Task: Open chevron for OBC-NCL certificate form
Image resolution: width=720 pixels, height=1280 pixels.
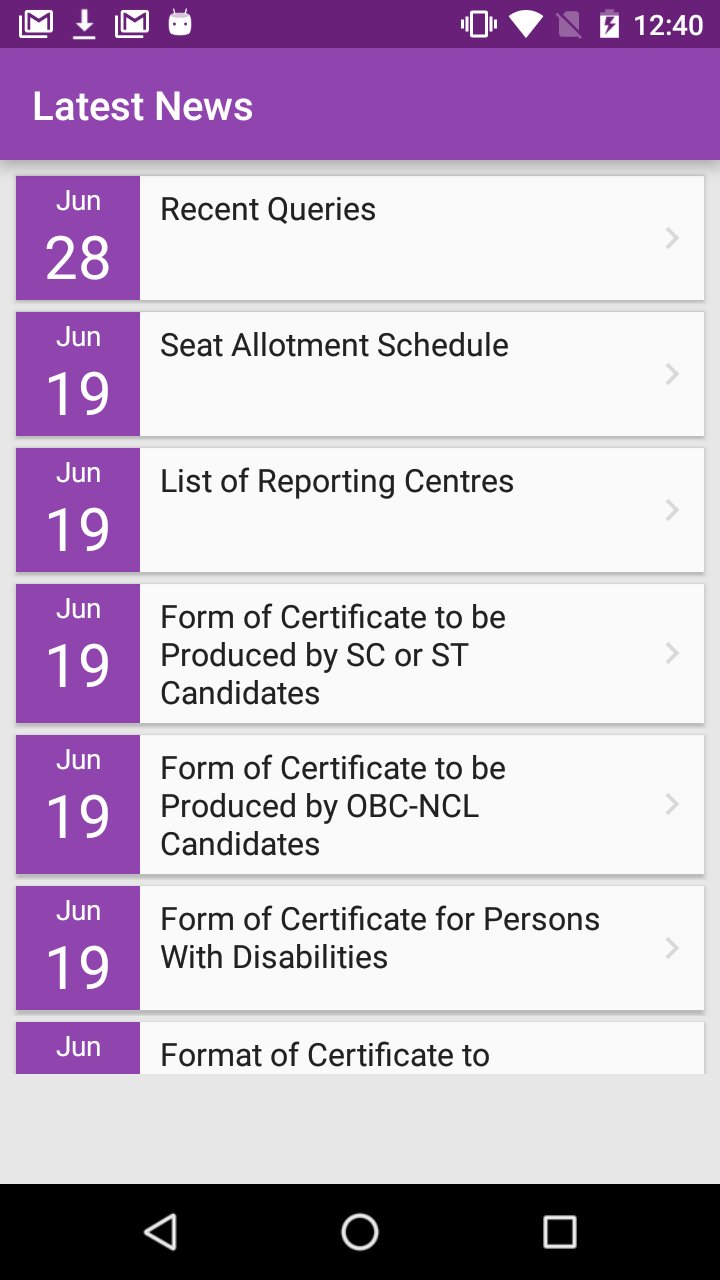Action: point(672,804)
